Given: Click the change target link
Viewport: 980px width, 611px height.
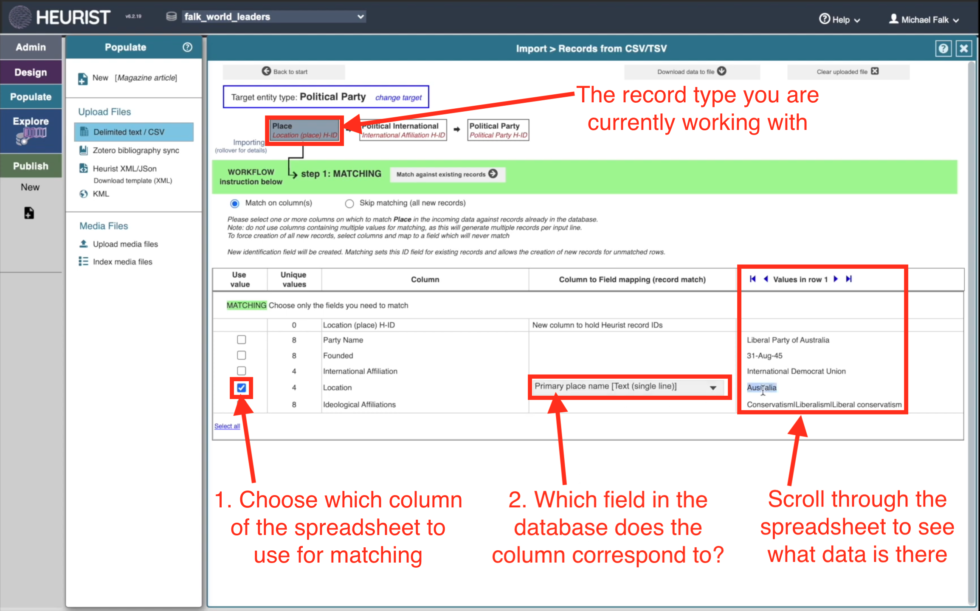Looking at the screenshot, I should (398, 97).
